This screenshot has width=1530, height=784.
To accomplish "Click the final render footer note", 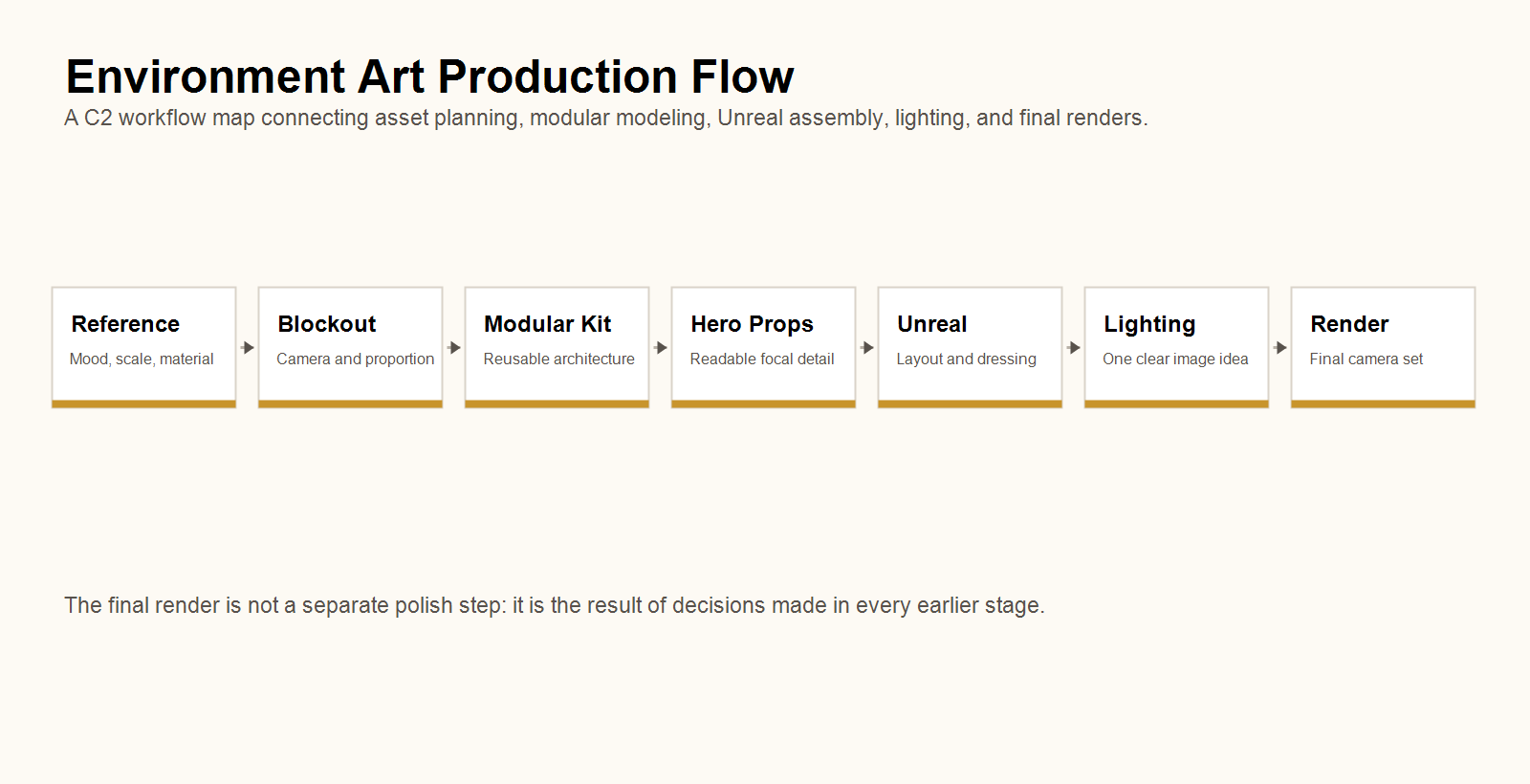I will click(x=555, y=605).
